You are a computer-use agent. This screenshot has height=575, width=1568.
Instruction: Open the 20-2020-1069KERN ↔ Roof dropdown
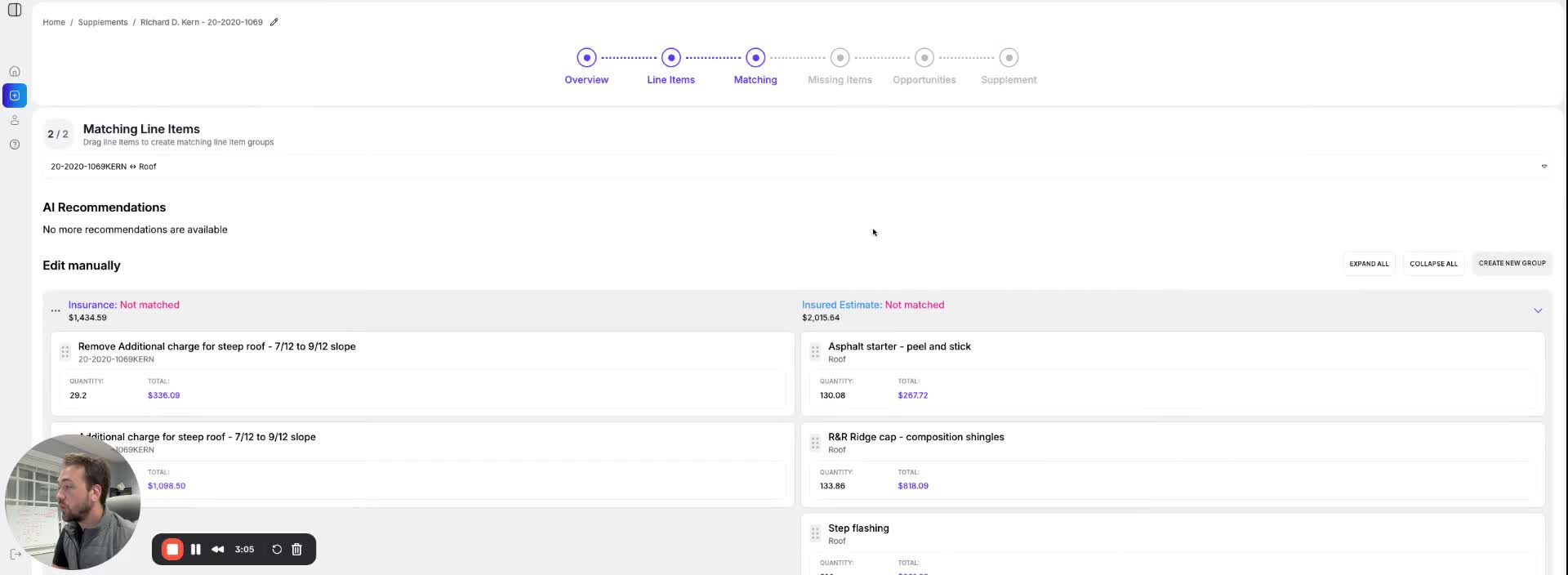tap(798, 167)
